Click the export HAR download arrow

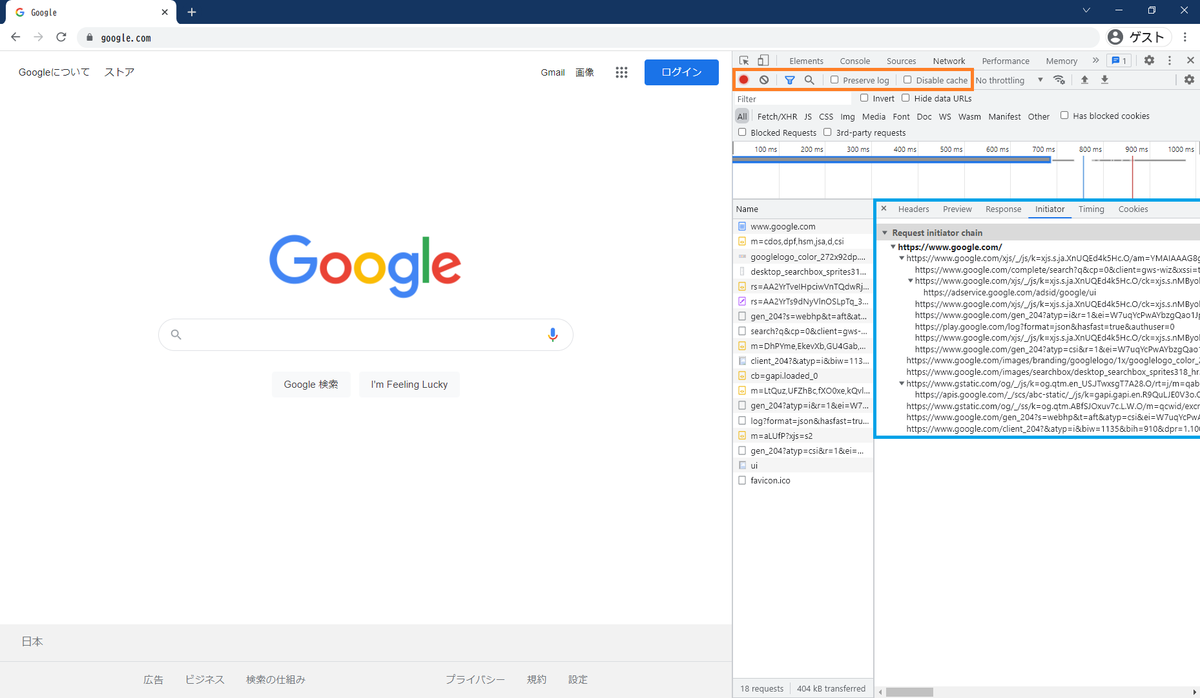tap(1104, 80)
